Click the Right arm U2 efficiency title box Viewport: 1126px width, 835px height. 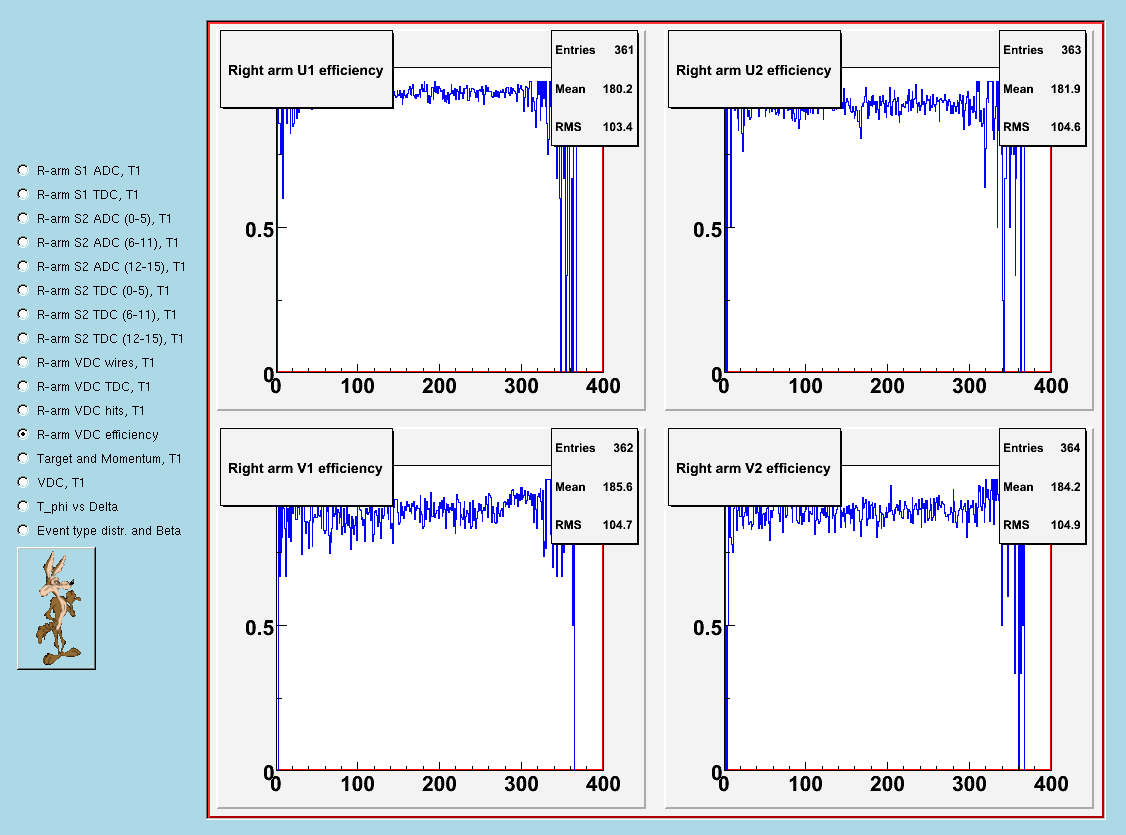coord(754,70)
